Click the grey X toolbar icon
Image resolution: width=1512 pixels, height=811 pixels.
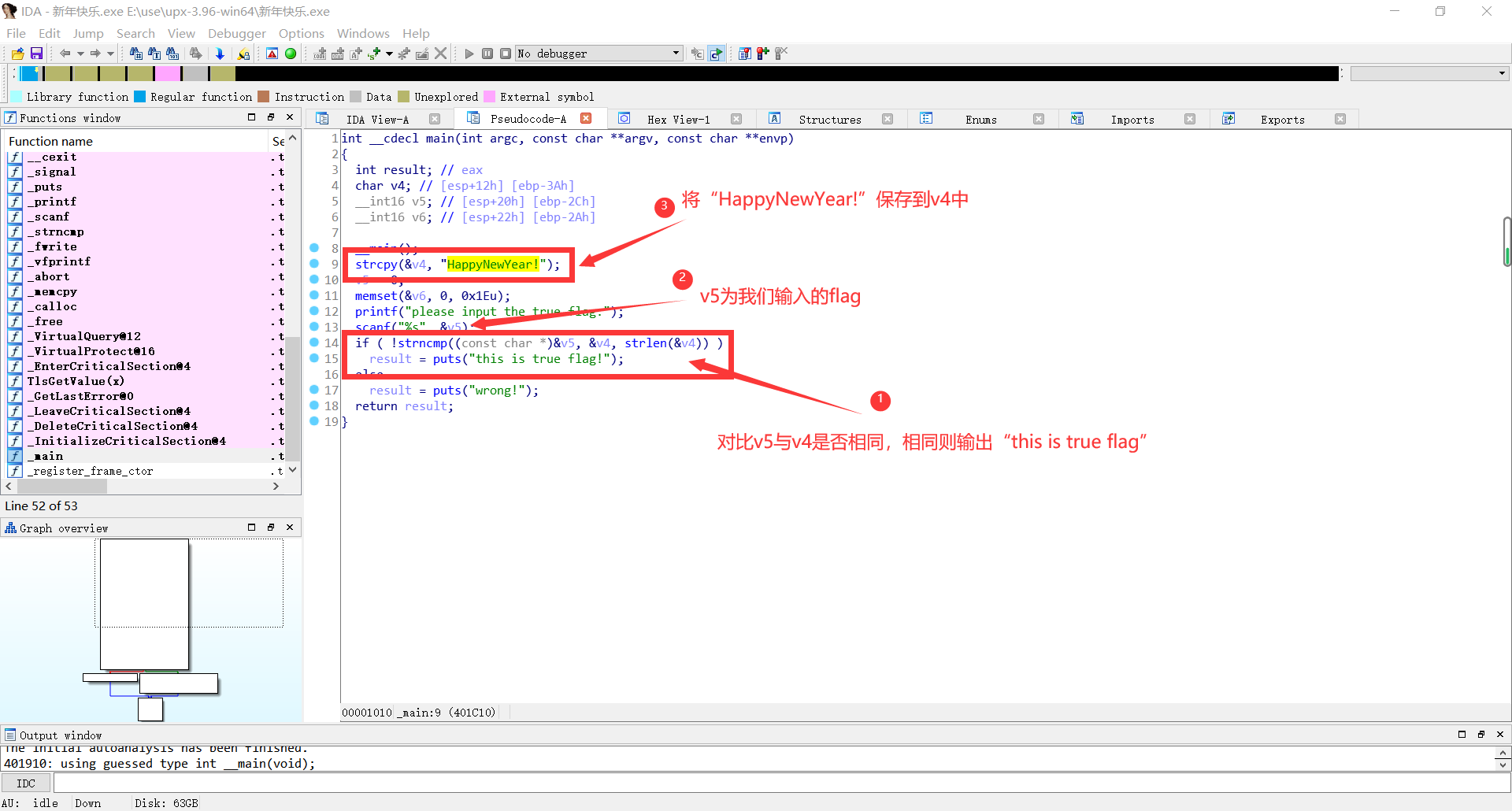tap(441, 54)
